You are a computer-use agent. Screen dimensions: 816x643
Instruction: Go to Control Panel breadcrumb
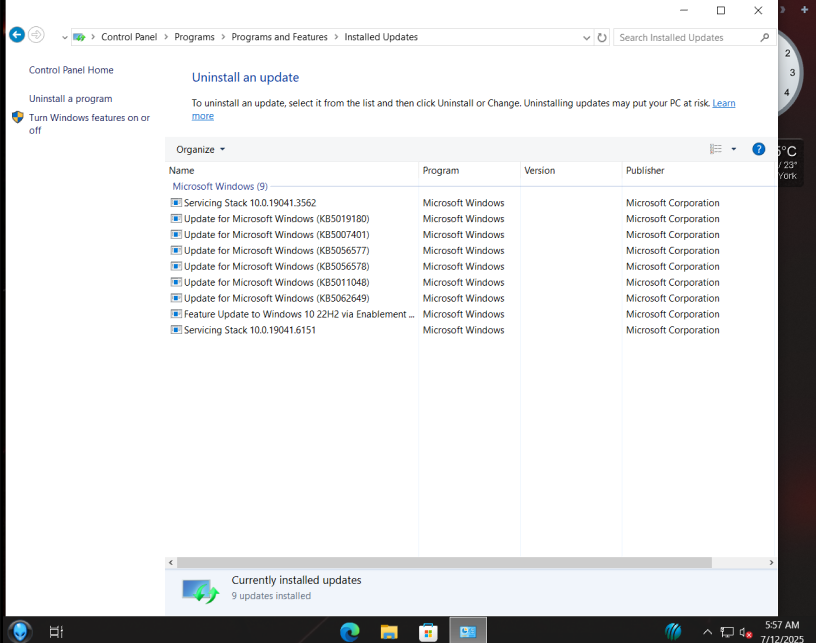(129, 37)
